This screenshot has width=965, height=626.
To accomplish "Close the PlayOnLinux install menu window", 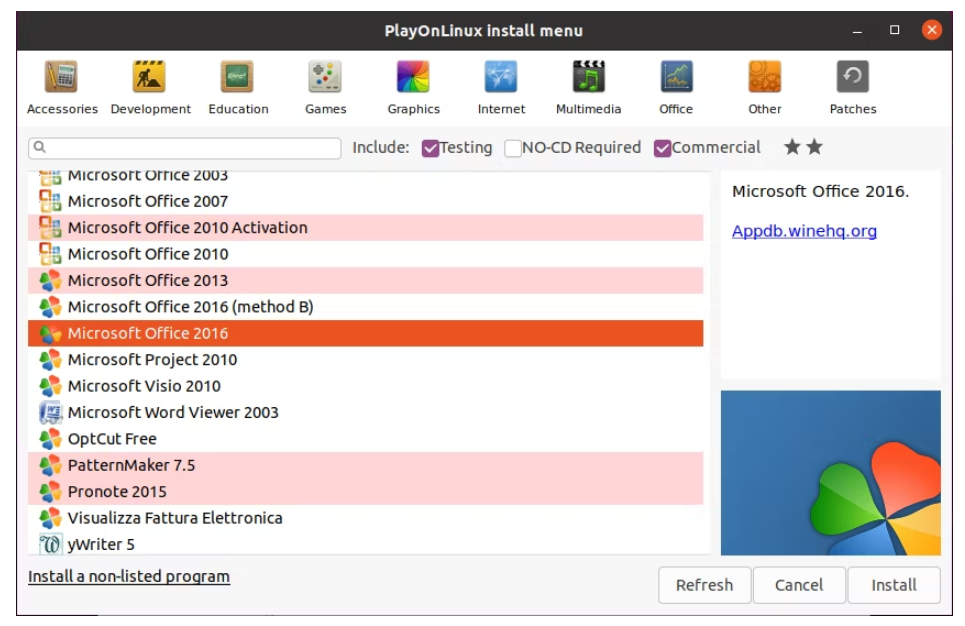I will point(932,30).
